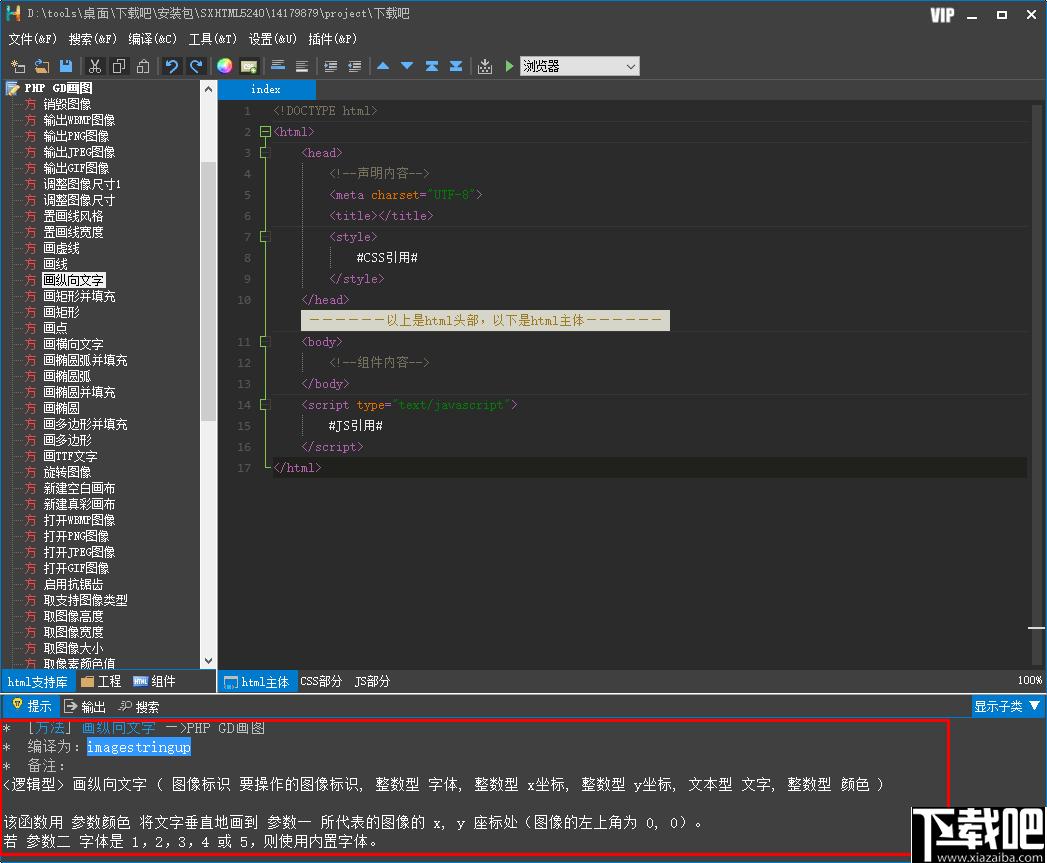Click the white-lines align icon

302,66
